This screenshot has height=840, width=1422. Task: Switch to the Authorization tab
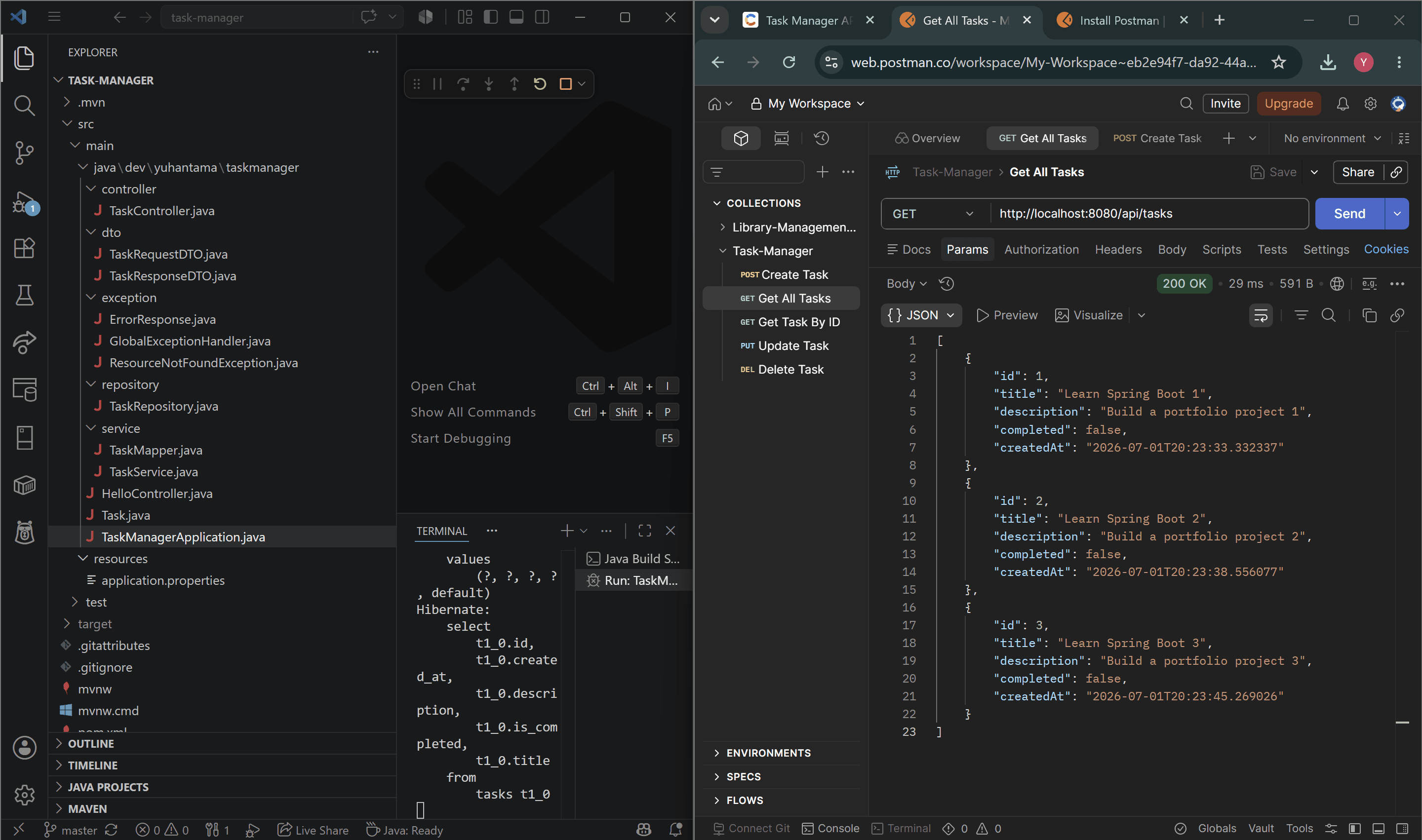(1041, 249)
